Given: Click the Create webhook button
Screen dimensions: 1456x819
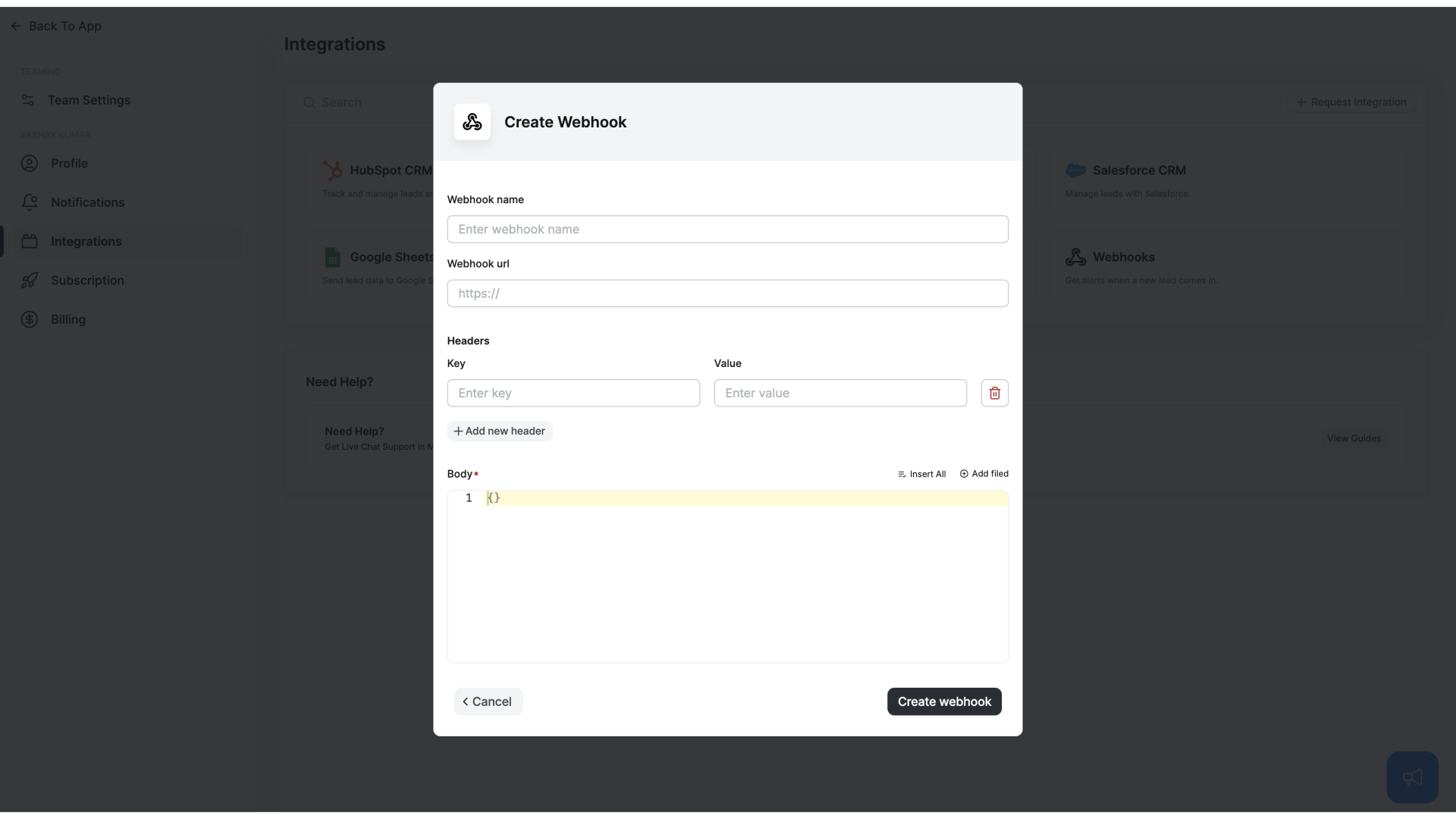Looking at the screenshot, I should pyautogui.click(x=945, y=701).
